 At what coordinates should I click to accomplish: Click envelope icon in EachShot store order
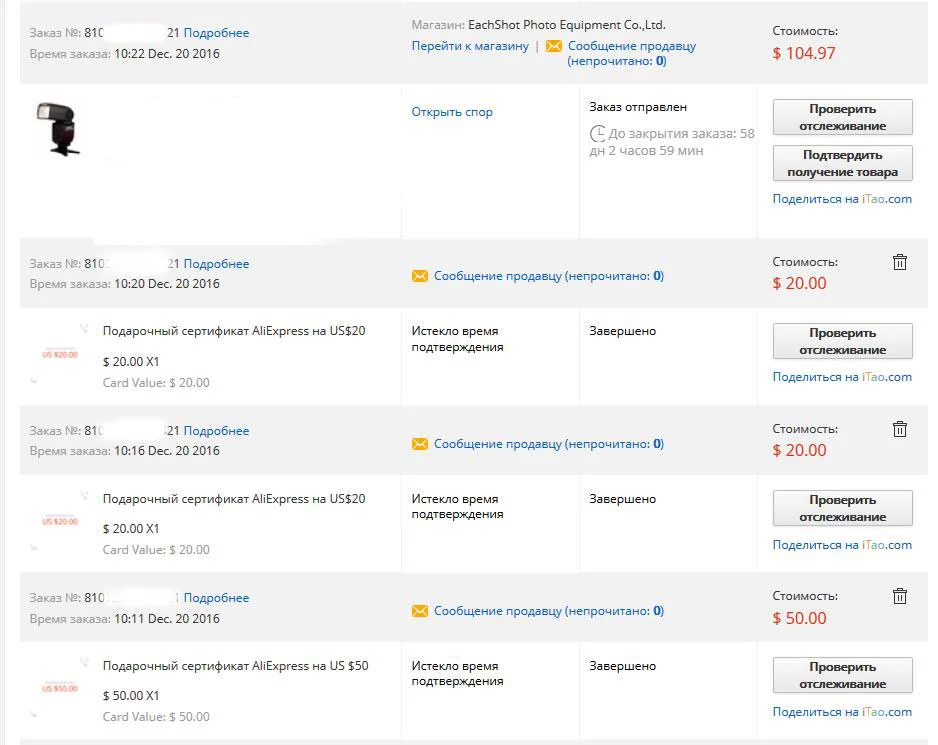point(553,46)
